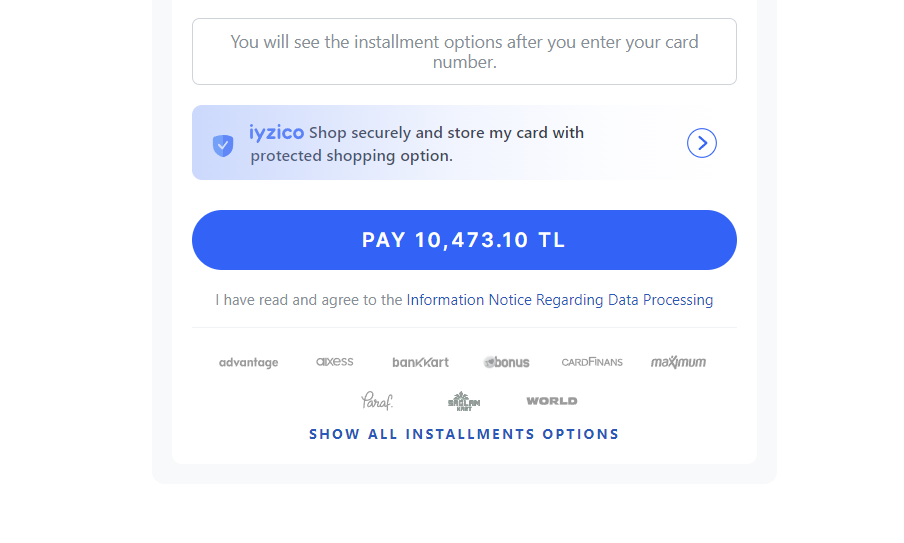The width and height of the screenshot is (904, 543).
Task: Click the axess card logo
Action: pyautogui.click(x=334, y=361)
